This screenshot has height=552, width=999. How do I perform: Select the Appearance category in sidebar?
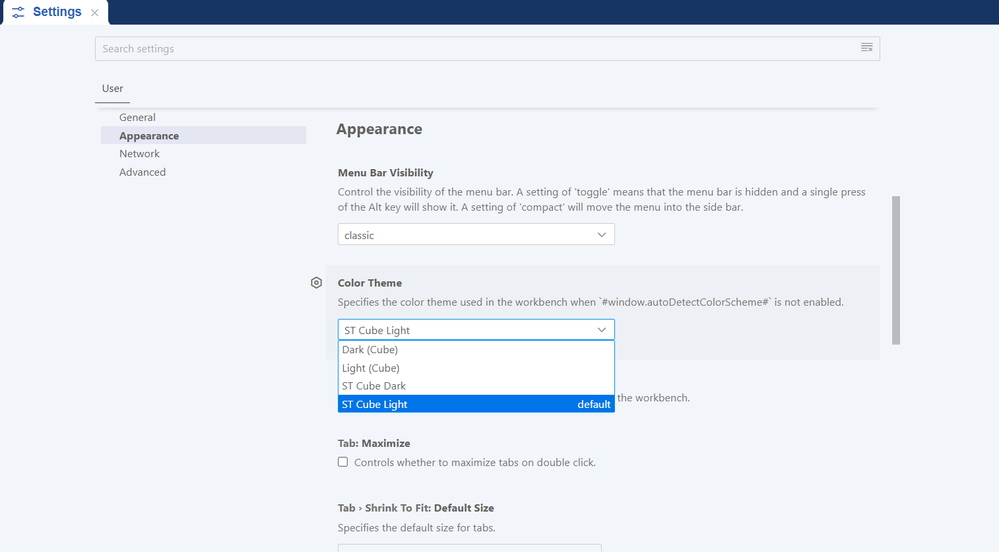(x=149, y=136)
